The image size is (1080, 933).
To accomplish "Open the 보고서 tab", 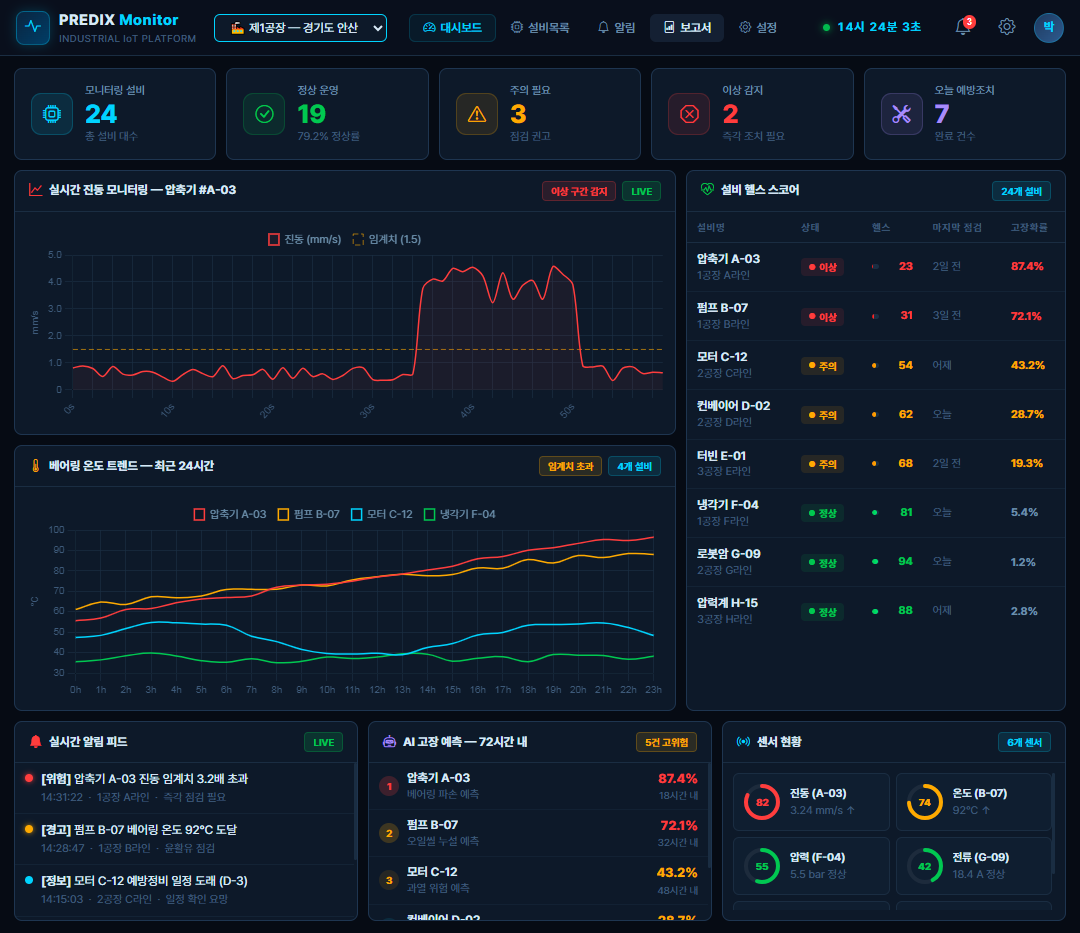I will [687, 28].
